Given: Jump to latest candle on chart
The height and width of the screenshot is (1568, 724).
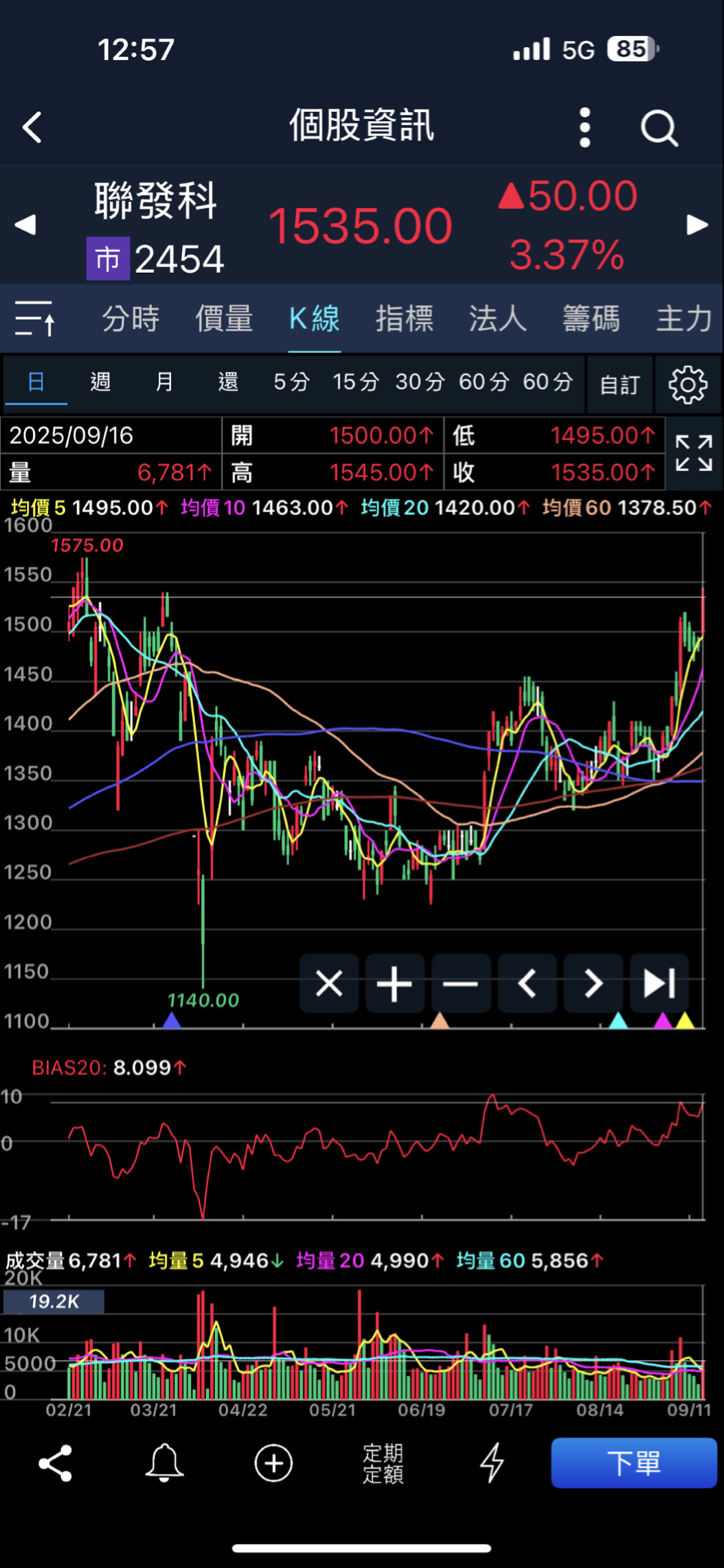Looking at the screenshot, I should pos(659,984).
